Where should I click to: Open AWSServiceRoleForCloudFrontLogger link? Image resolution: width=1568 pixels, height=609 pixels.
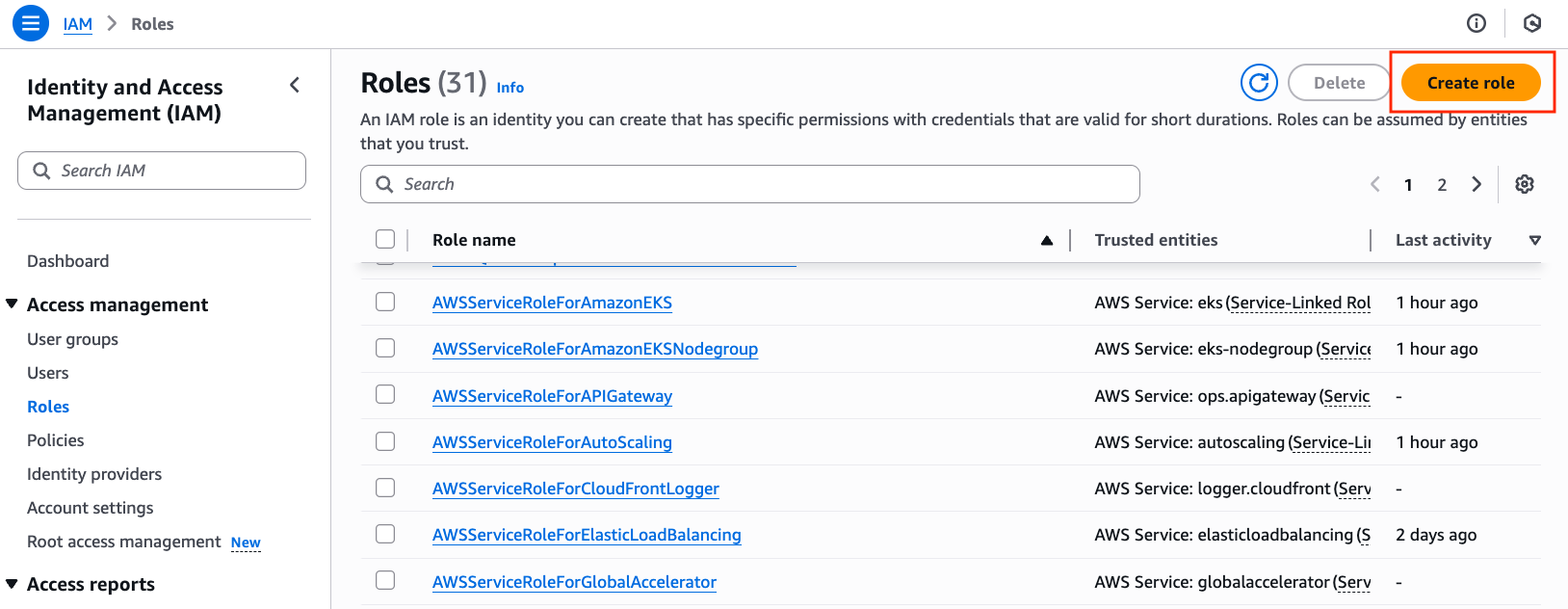tap(576, 489)
